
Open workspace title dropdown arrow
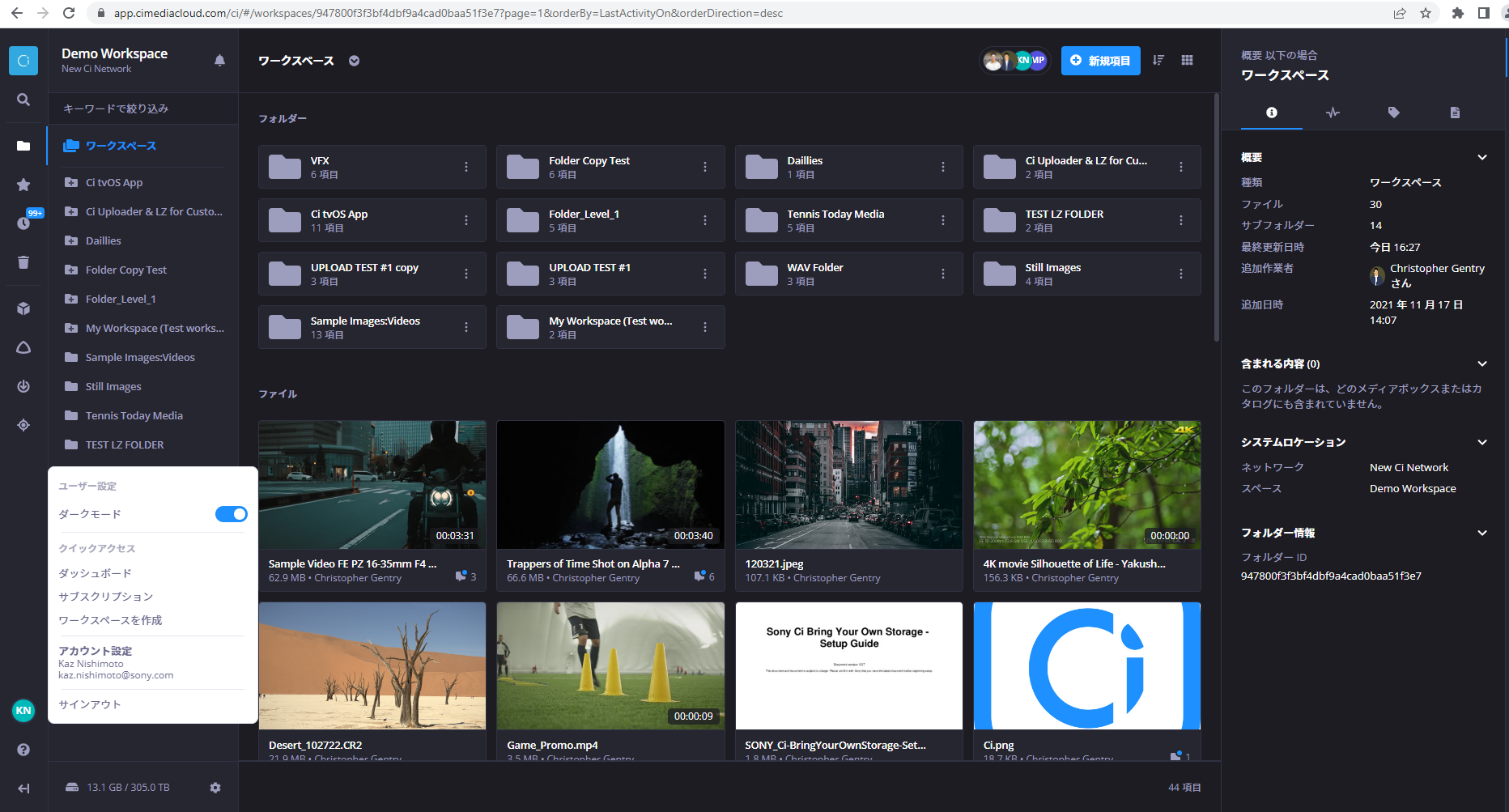click(354, 61)
